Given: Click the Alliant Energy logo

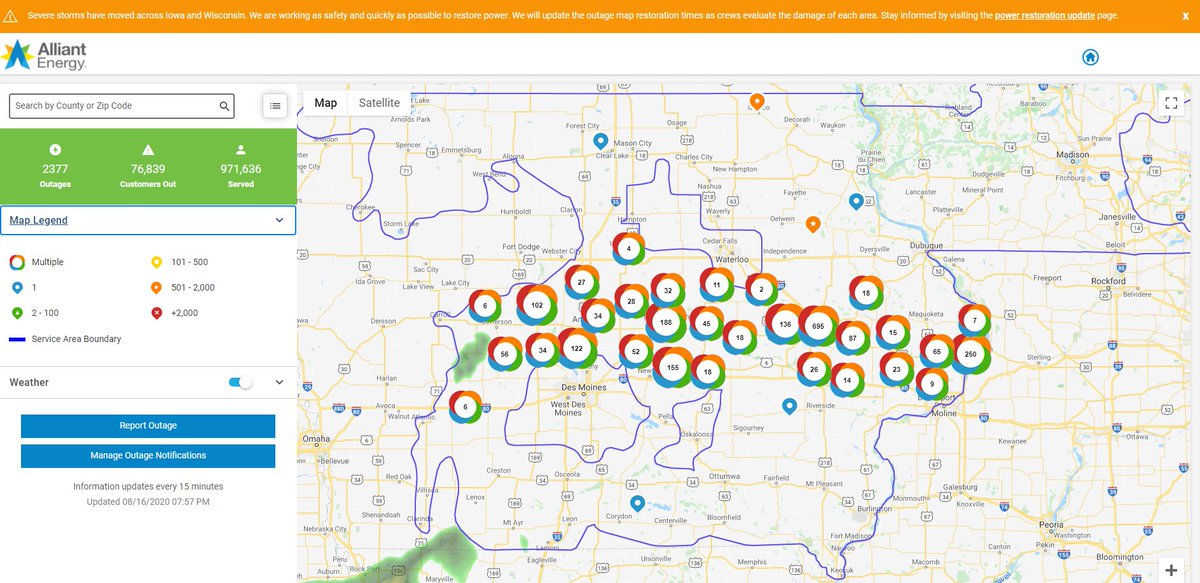Looking at the screenshot, I should [x=46, y=55].
